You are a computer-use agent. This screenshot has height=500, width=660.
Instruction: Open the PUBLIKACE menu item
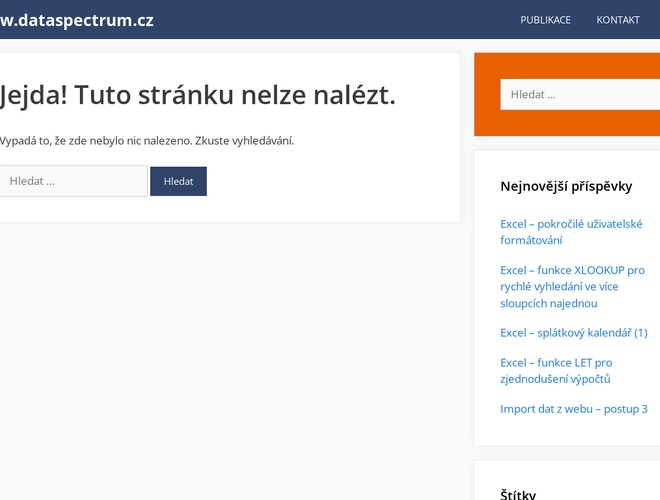pos(545,20)
